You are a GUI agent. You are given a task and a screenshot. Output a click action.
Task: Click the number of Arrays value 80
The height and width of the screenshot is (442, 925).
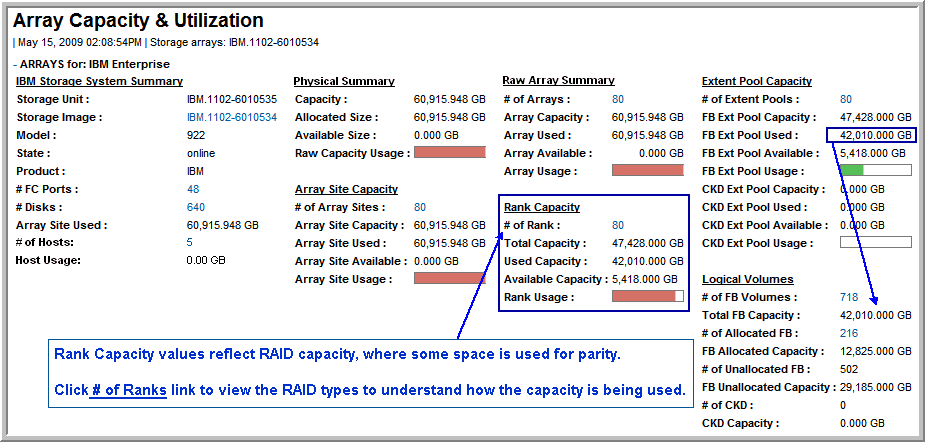coord(618,99)
